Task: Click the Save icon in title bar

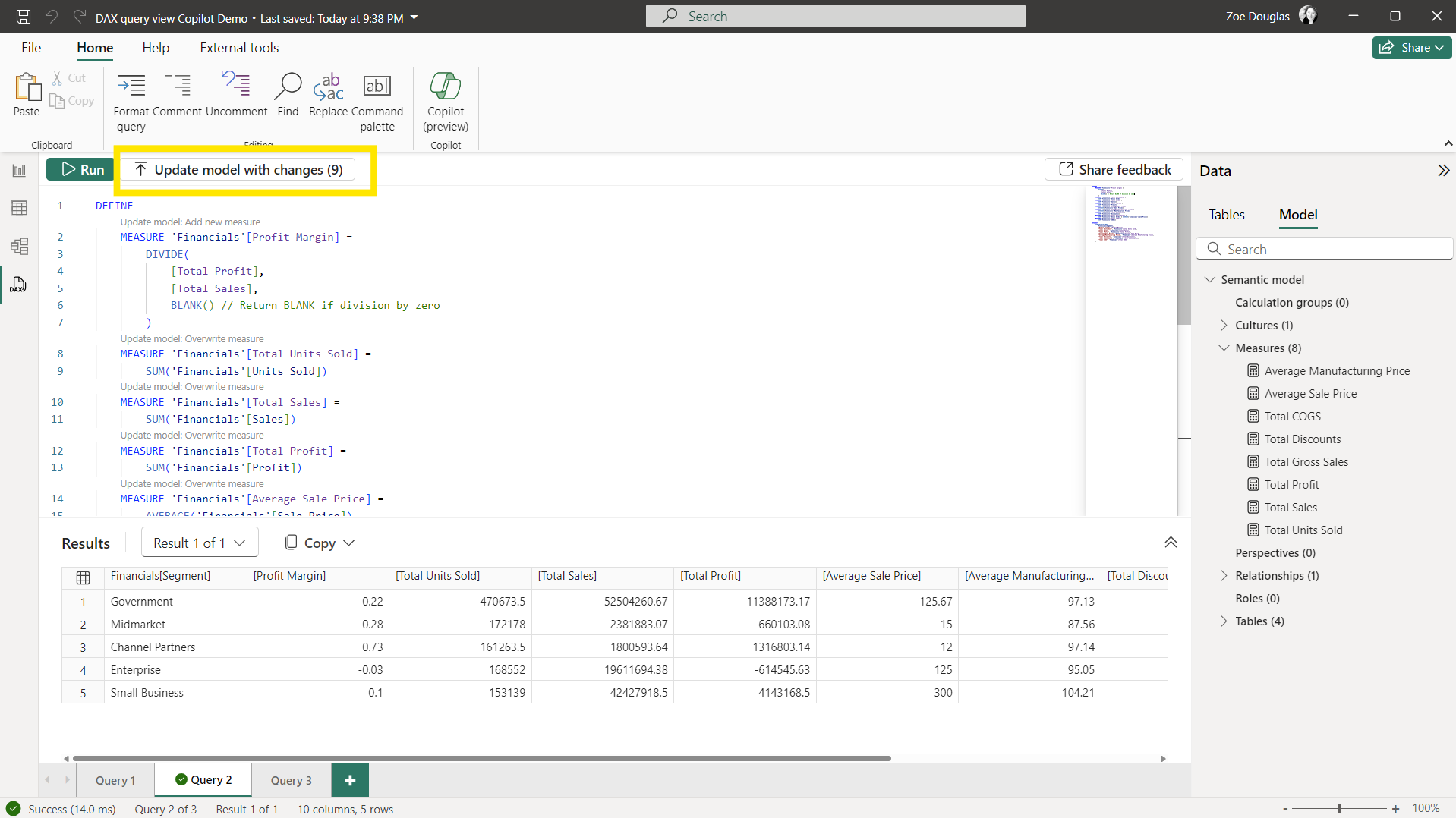Action: coord(24,17)
